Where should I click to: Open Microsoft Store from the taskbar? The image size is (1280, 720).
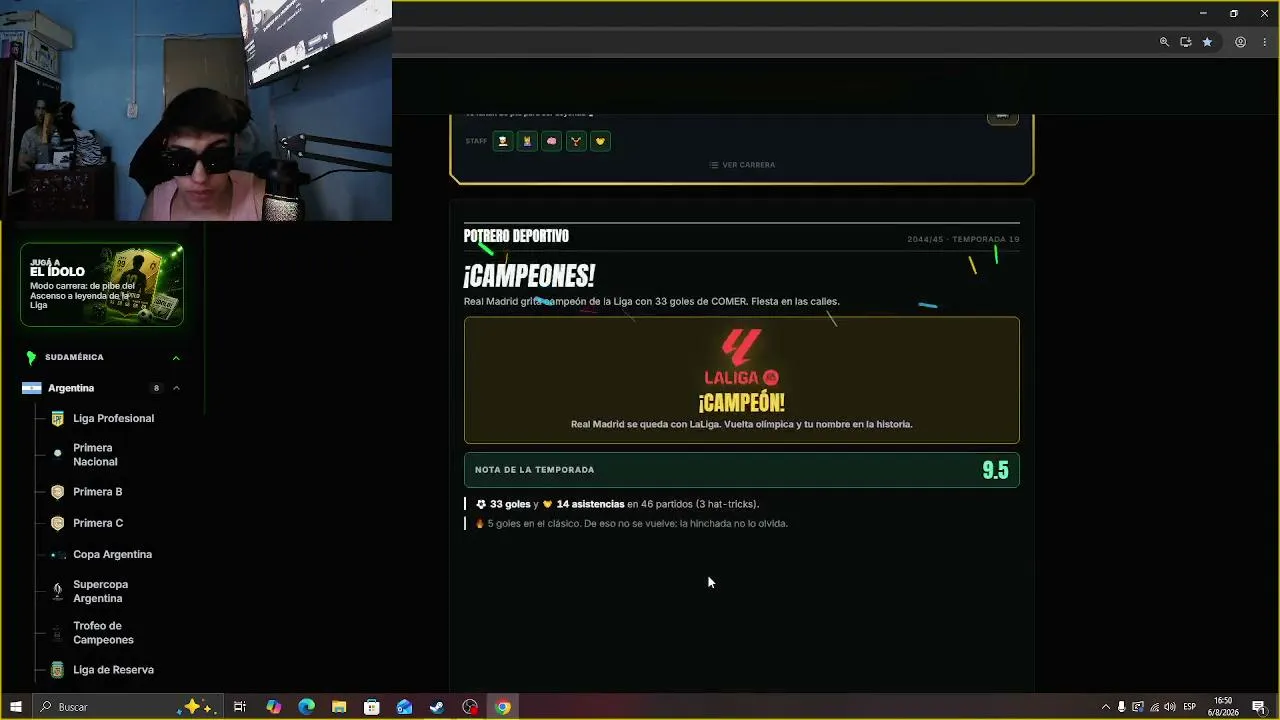click(372, 707)
